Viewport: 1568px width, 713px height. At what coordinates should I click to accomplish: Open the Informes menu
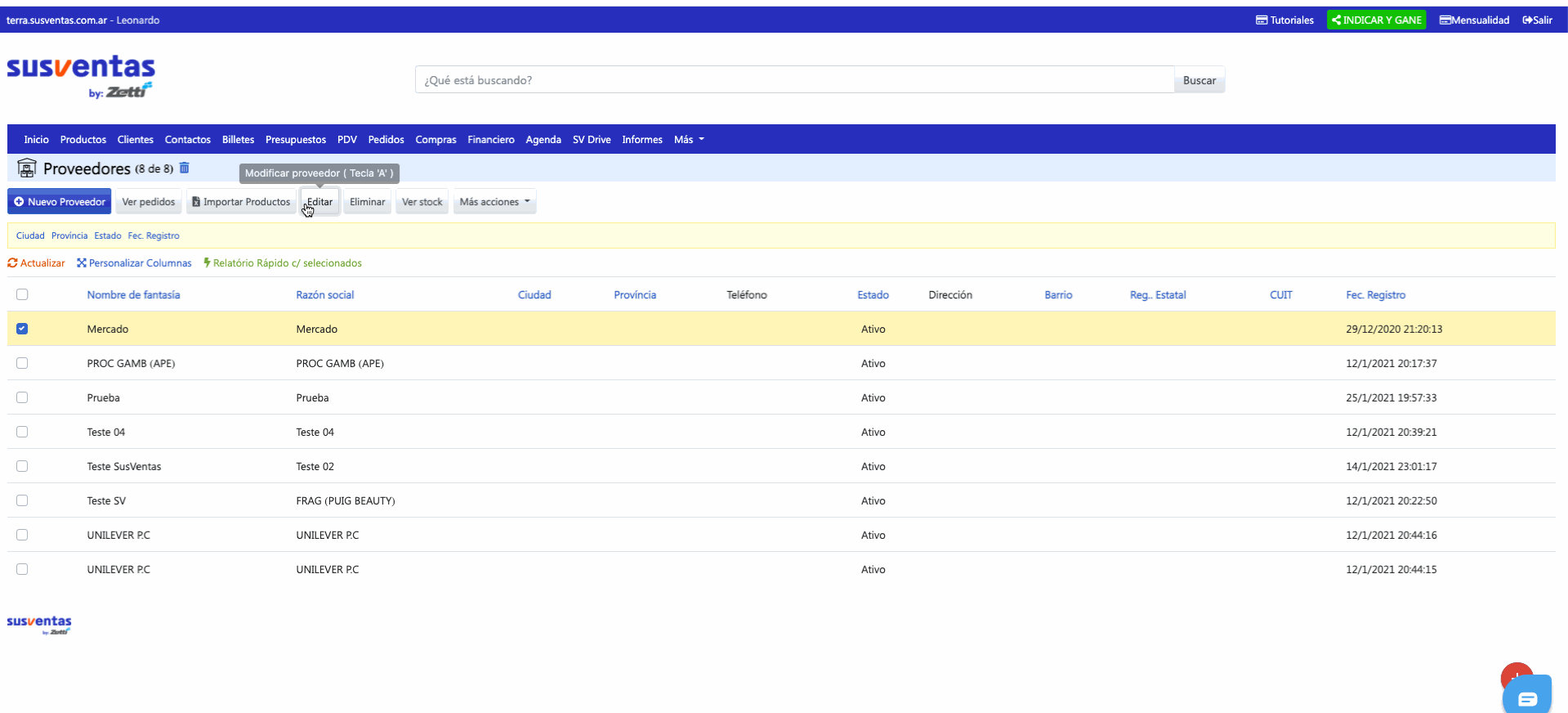(642, 139)
